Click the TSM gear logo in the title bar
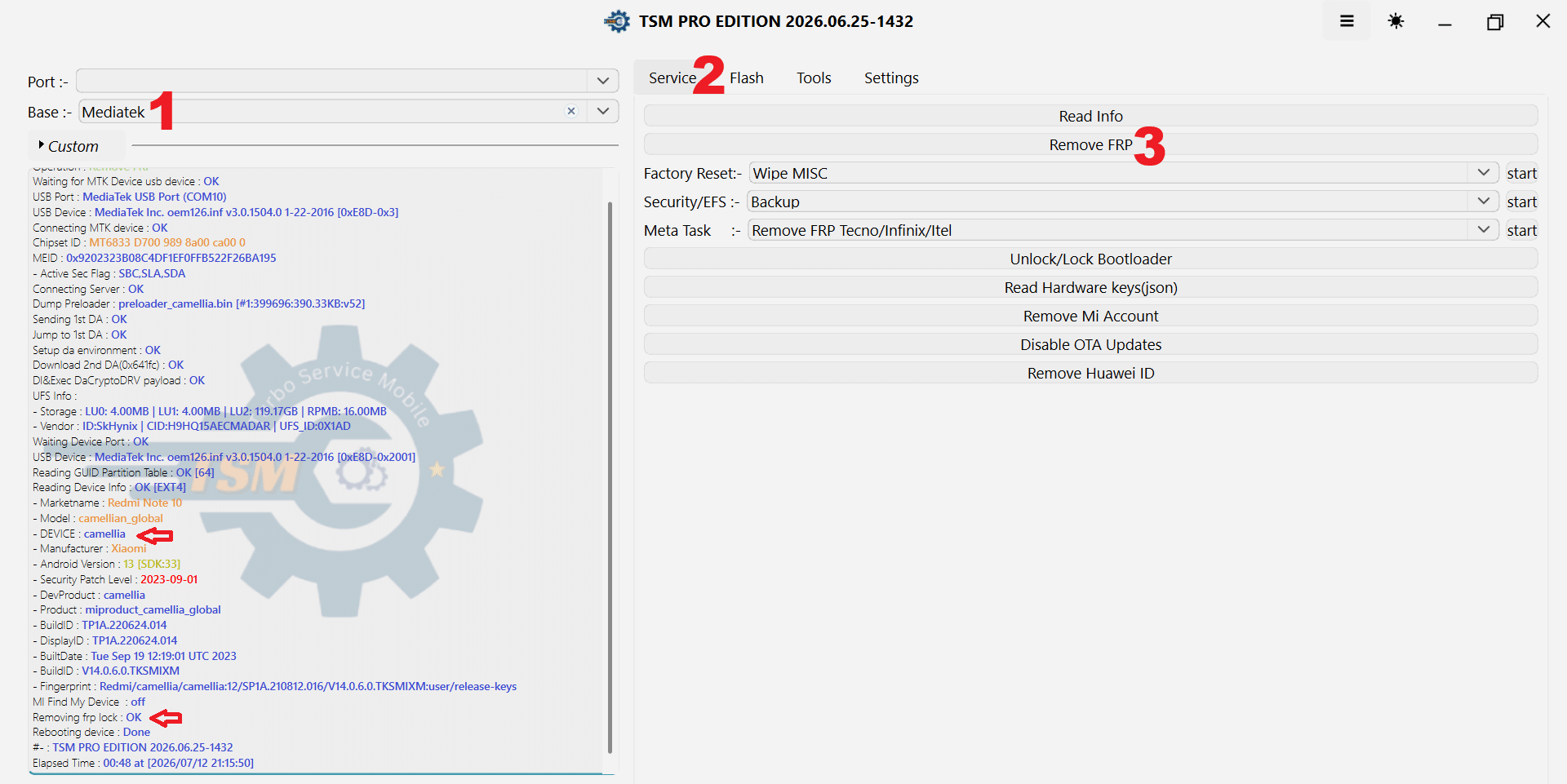1567x784 pixels. (617, 21)
